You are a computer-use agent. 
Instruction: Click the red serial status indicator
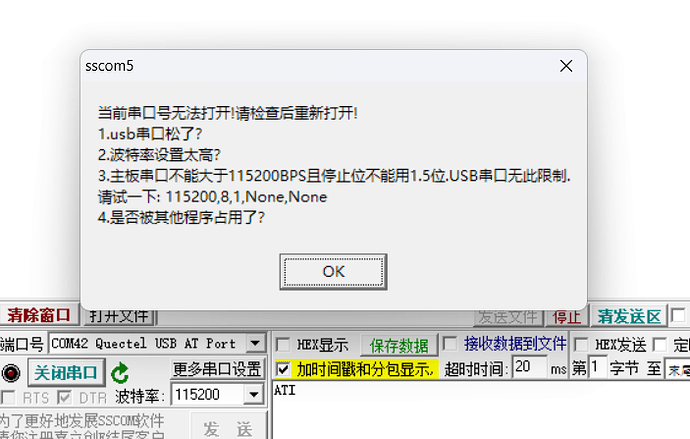(11, 373)
